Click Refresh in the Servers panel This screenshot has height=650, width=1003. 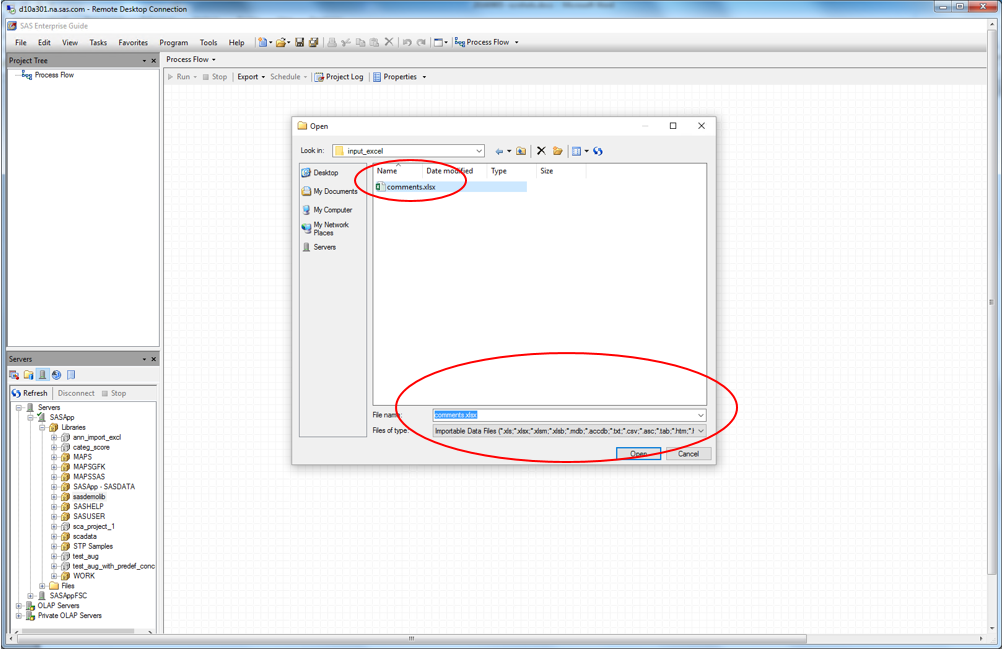tap(29, 393)
